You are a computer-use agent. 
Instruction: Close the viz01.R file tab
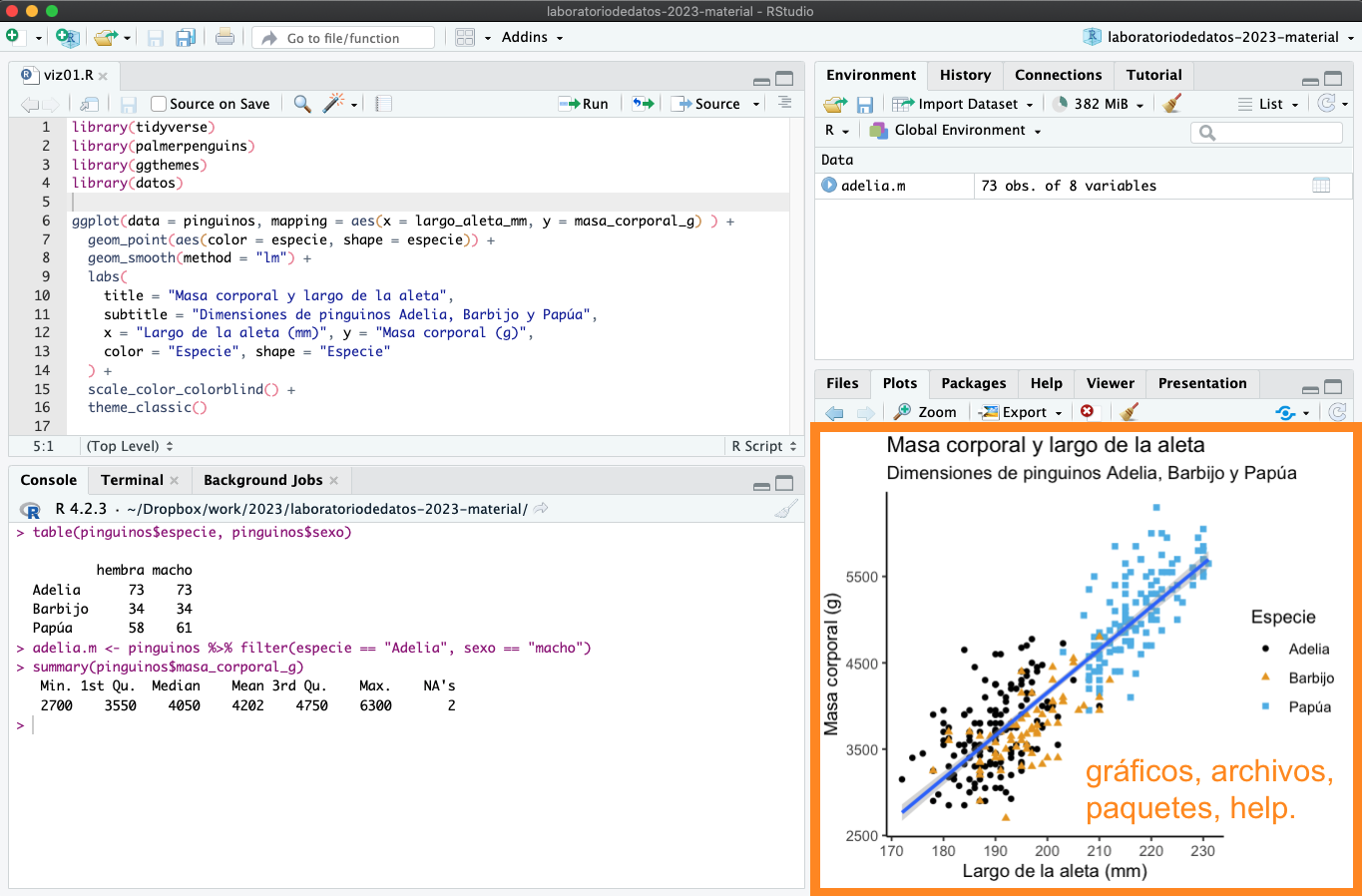pyautogui.click(x=103, y=76)
